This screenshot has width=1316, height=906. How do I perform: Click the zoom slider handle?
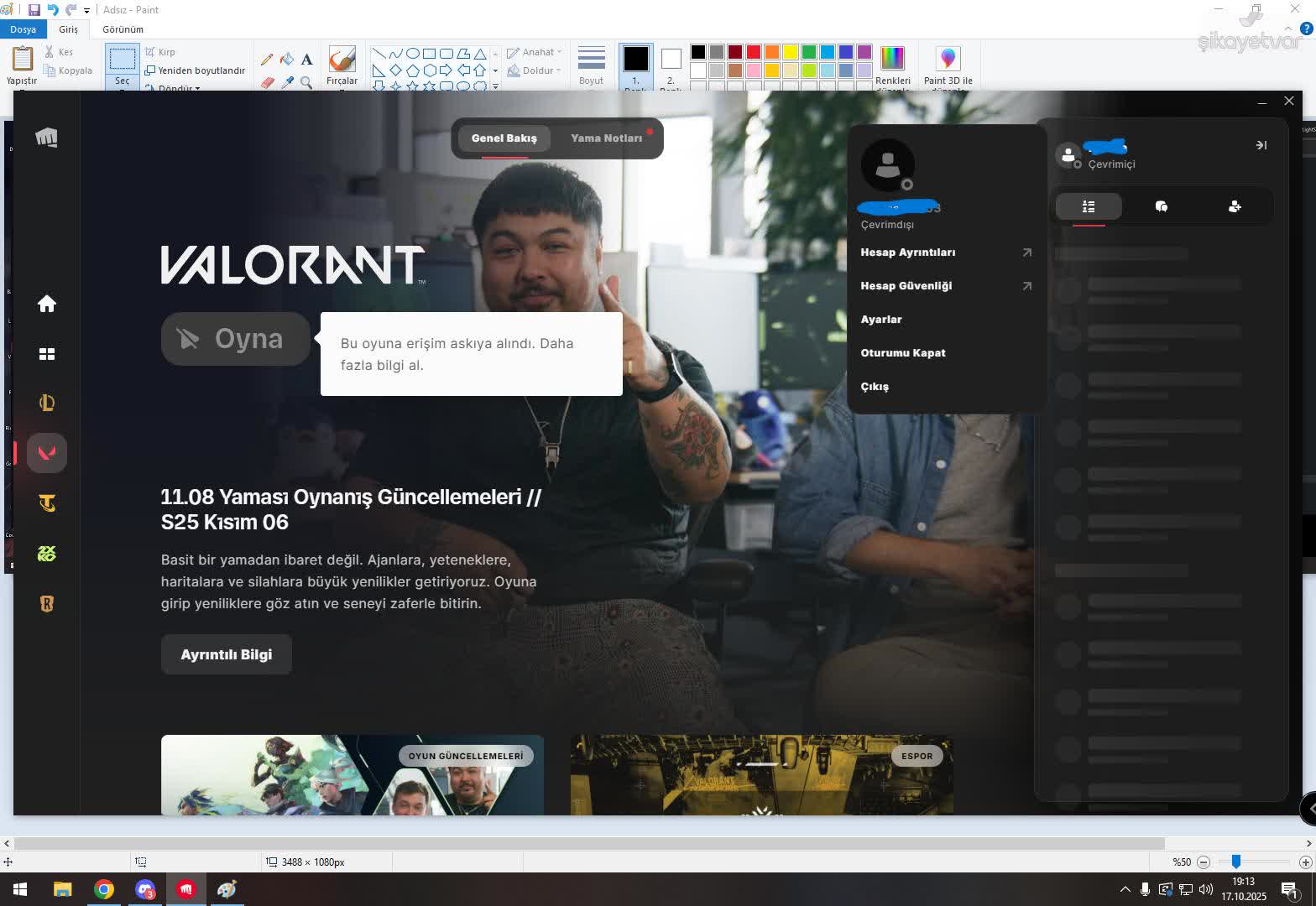click(x=1235, y=862)
